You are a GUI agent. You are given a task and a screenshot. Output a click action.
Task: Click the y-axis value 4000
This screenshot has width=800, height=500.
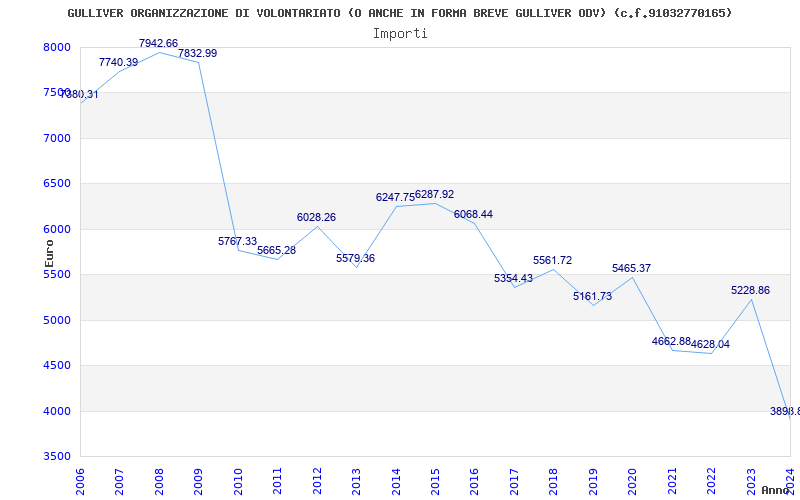tap(57, 411)
